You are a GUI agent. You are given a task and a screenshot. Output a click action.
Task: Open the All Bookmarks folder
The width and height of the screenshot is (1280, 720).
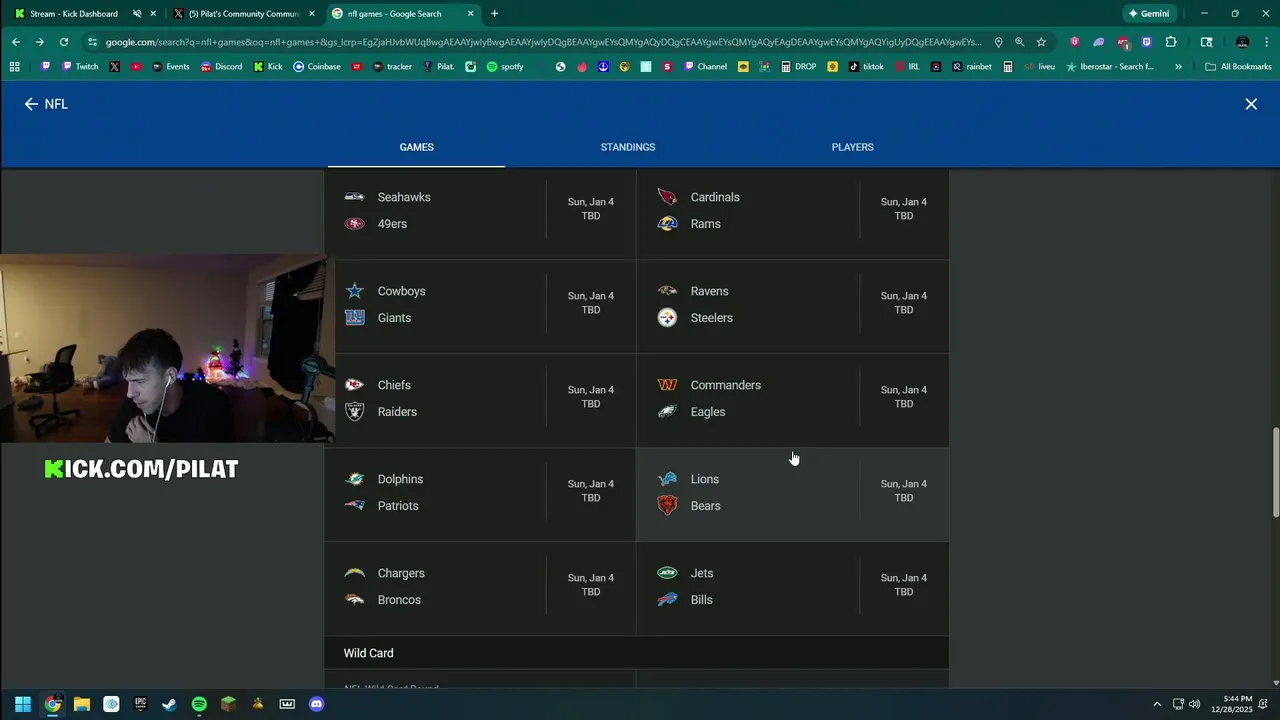pyautogui.click(x=1238, y=67)
